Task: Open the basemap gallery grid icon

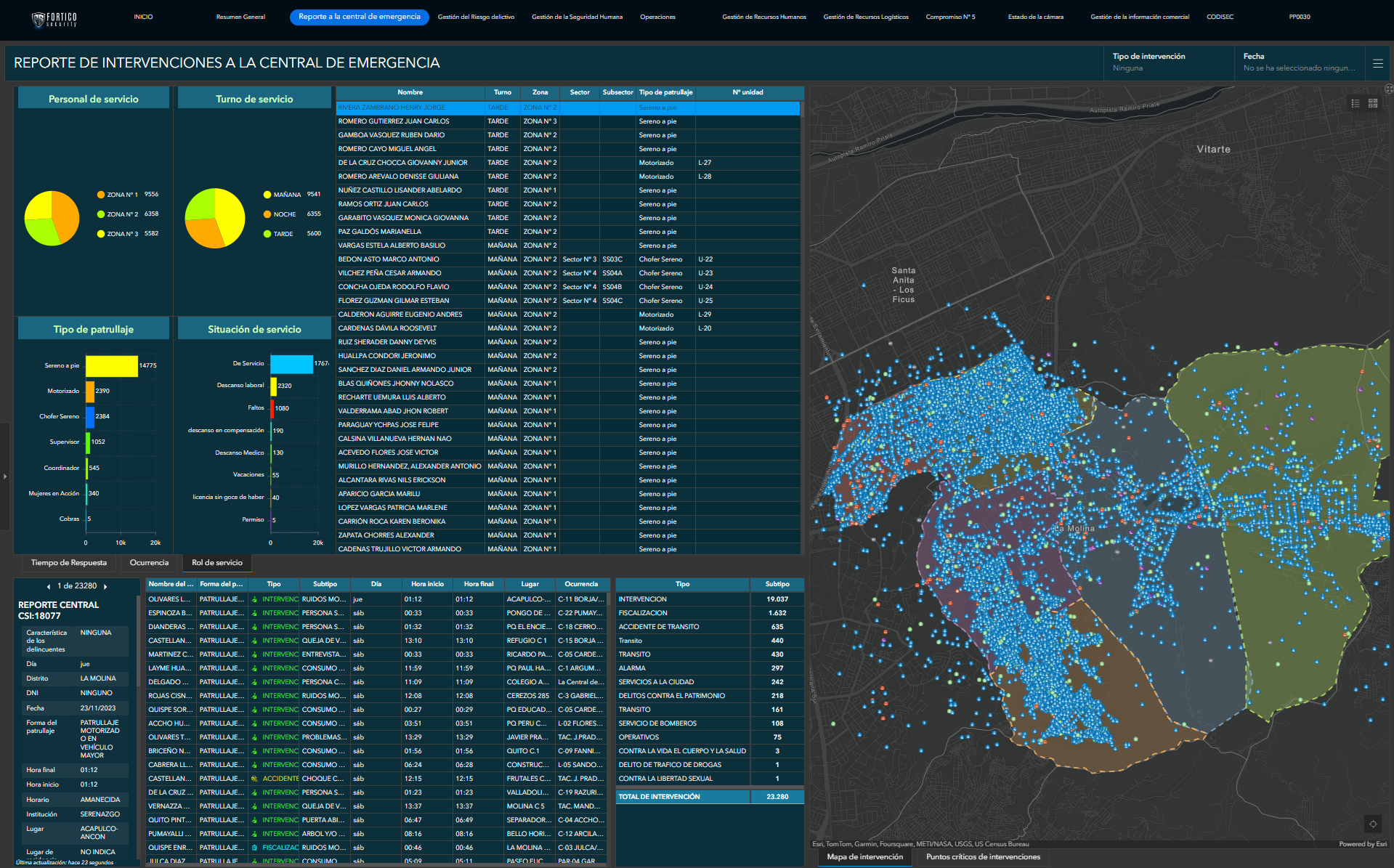Action: pyautogui.click(x=1373, y=103)
